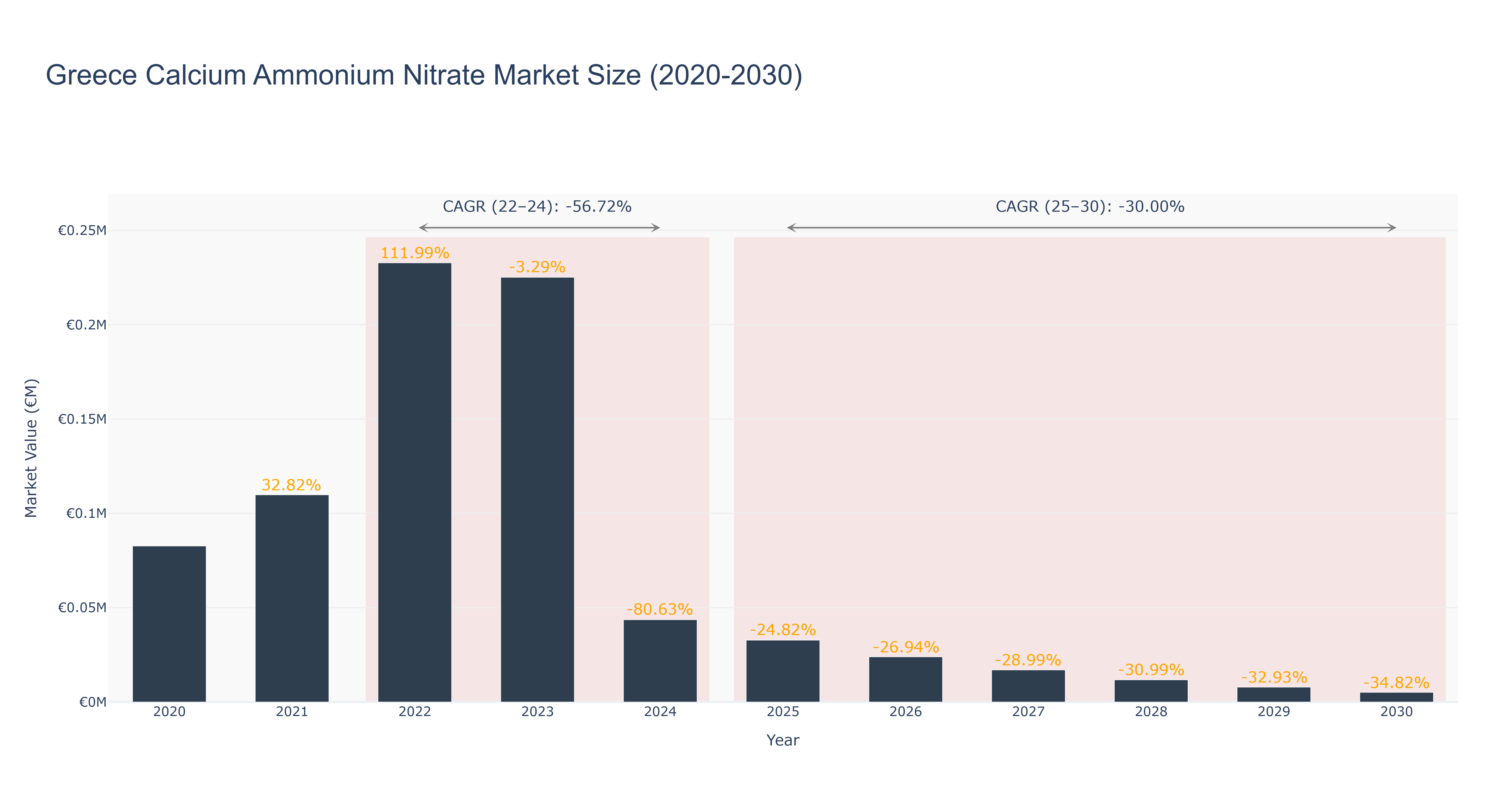Click the 111.99% growth label
The image size is (1512, 810).
[414, 253]
